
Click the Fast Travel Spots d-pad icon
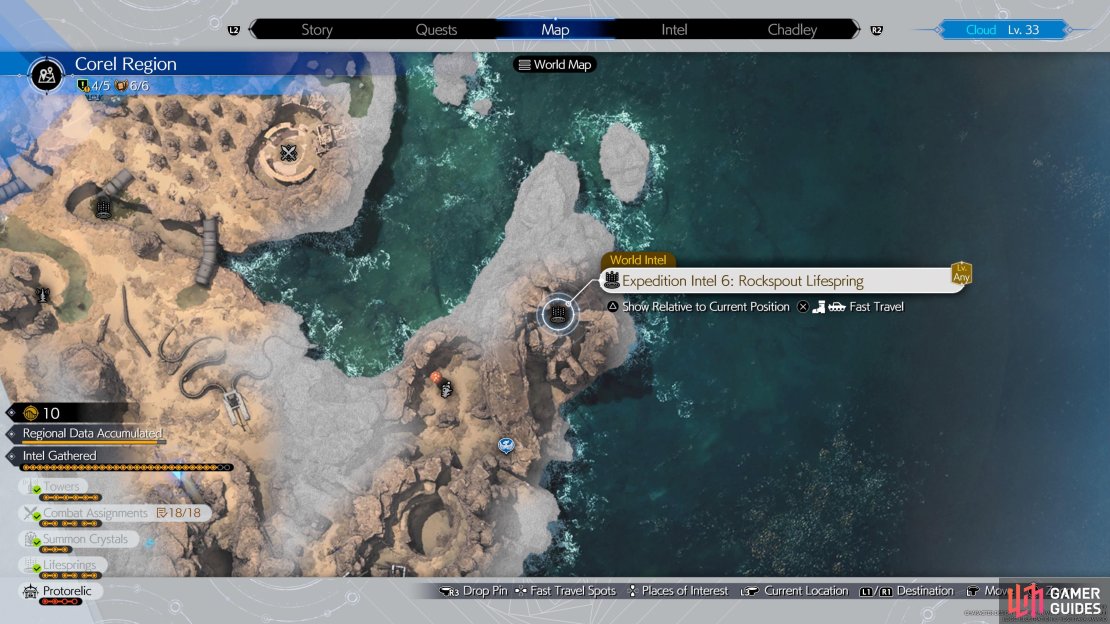tap(521, 591)
